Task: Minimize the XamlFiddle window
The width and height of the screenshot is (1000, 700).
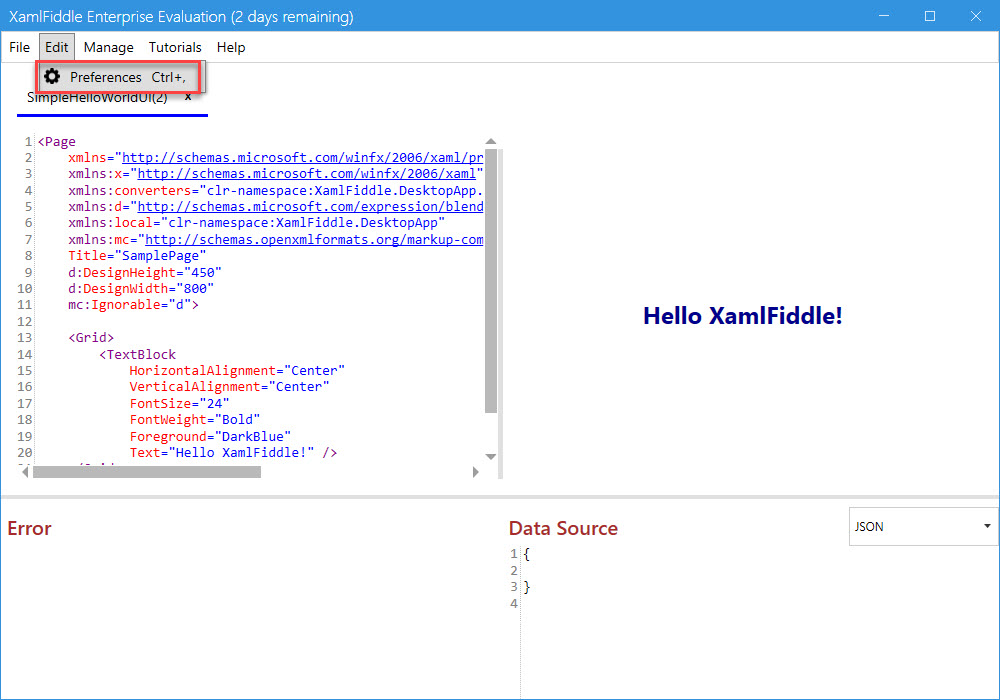Action: (884, 16)
